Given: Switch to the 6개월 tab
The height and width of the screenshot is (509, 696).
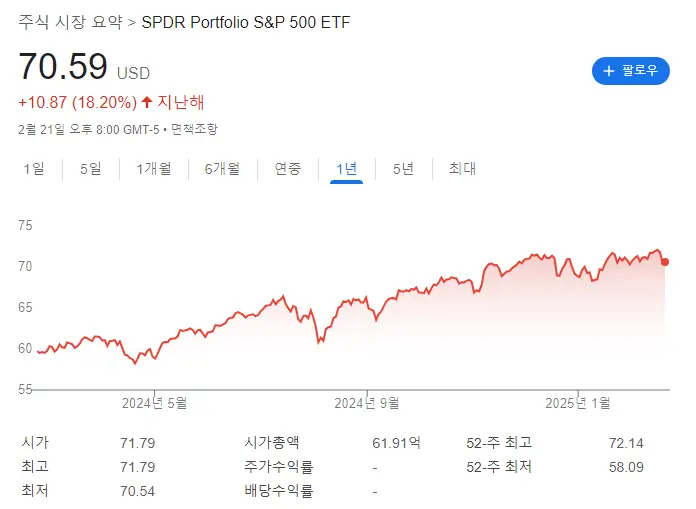Looking at the screenshot, I should (x=222, y=169).
